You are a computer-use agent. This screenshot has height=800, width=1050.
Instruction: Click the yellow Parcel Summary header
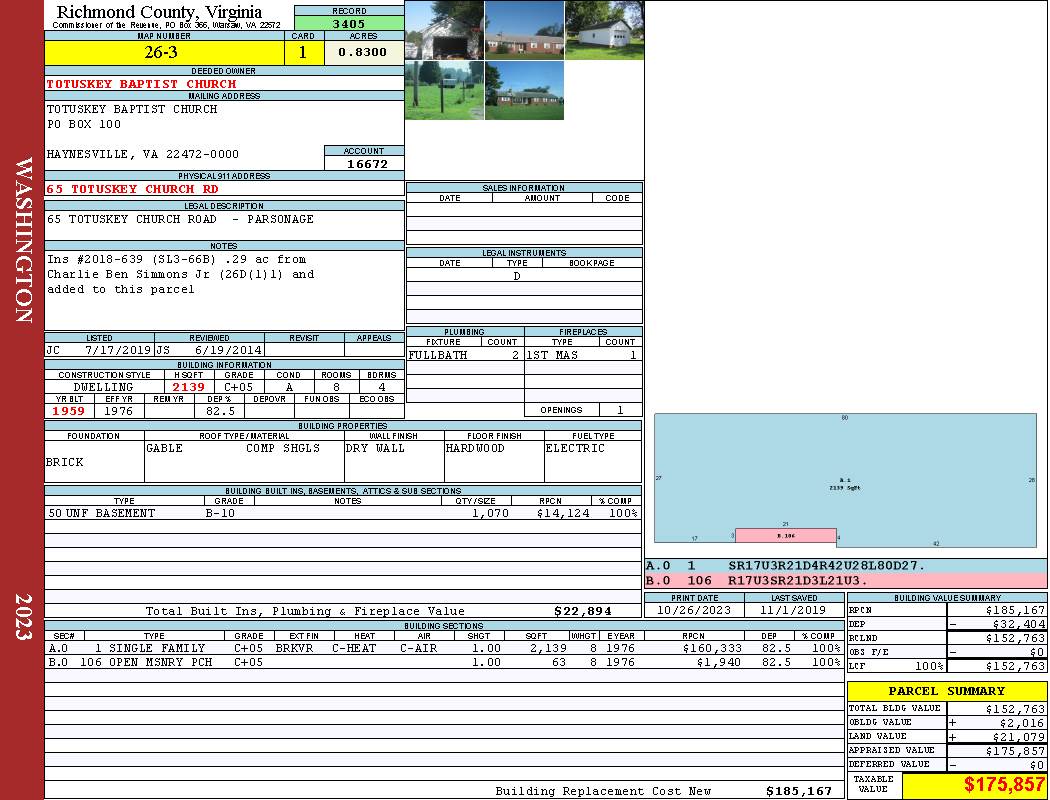(x=946, y=691)
